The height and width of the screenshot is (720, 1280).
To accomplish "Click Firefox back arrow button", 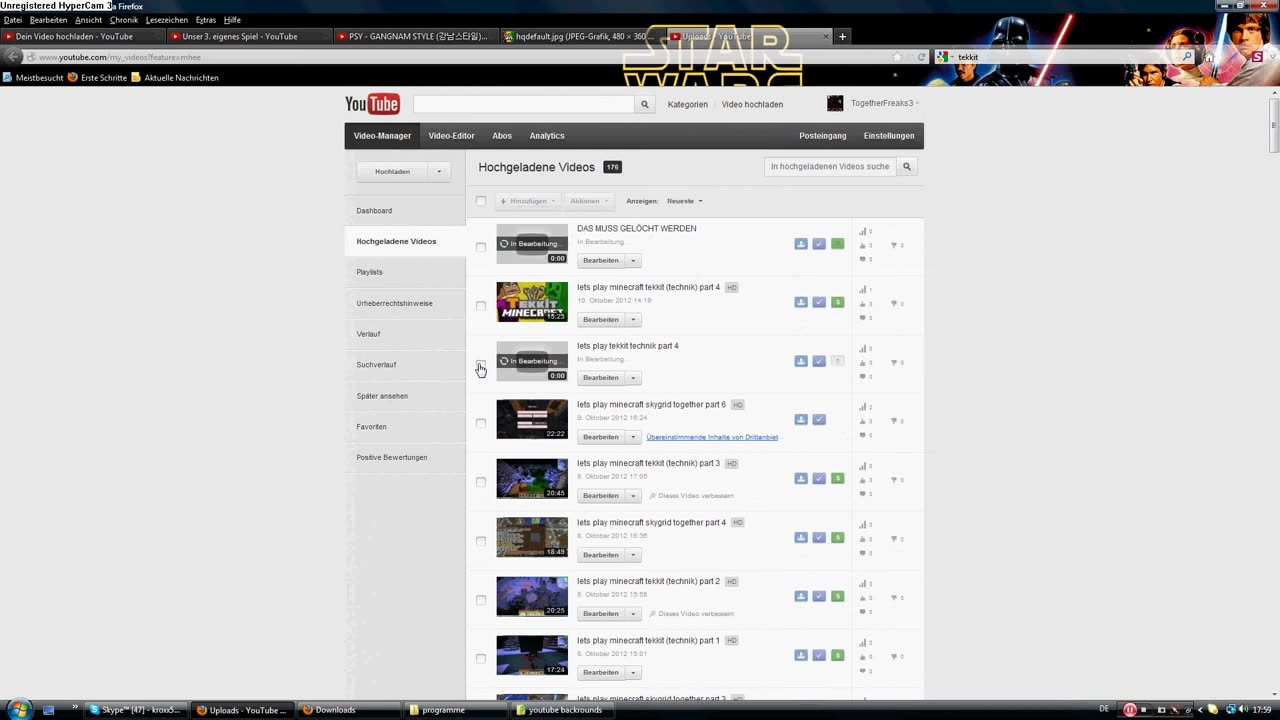I will coord(13,57).
